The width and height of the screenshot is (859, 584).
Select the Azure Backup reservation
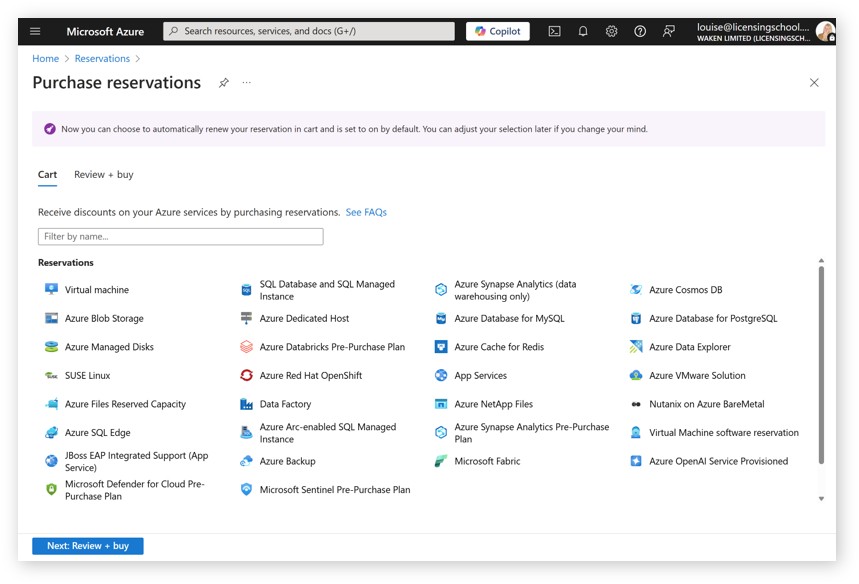pos(288,461)
